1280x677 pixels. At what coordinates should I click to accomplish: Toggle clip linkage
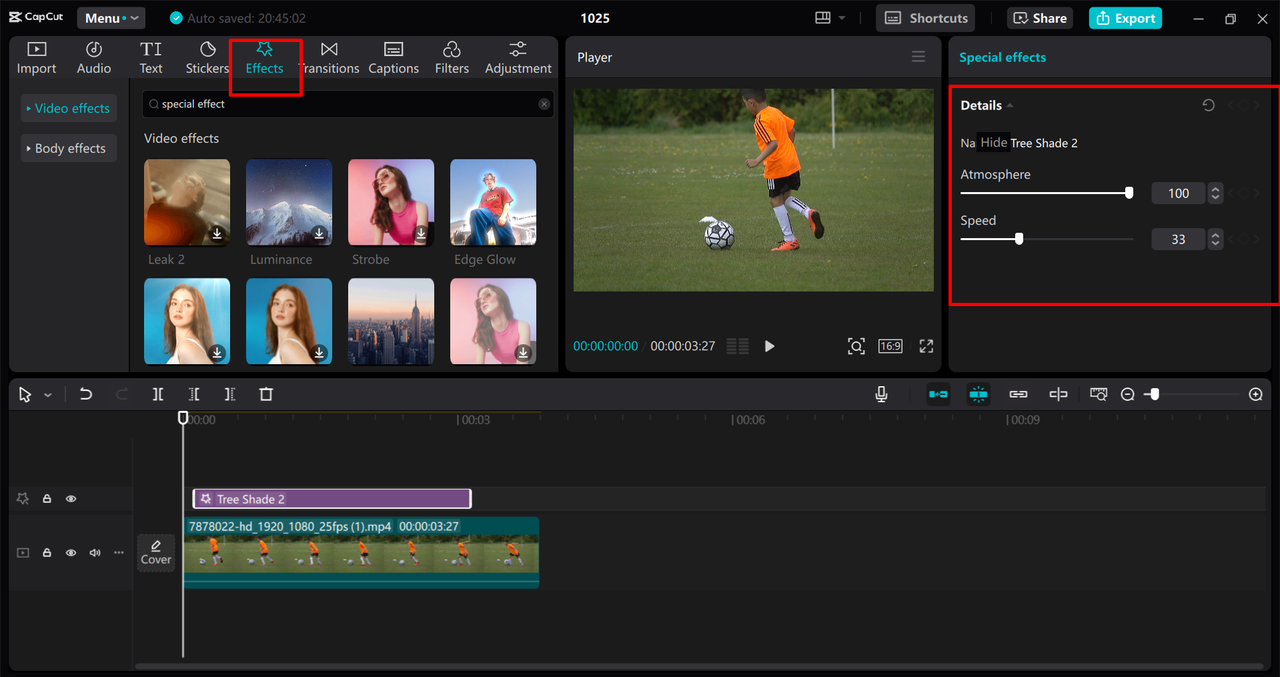[x=1018, y=394]
